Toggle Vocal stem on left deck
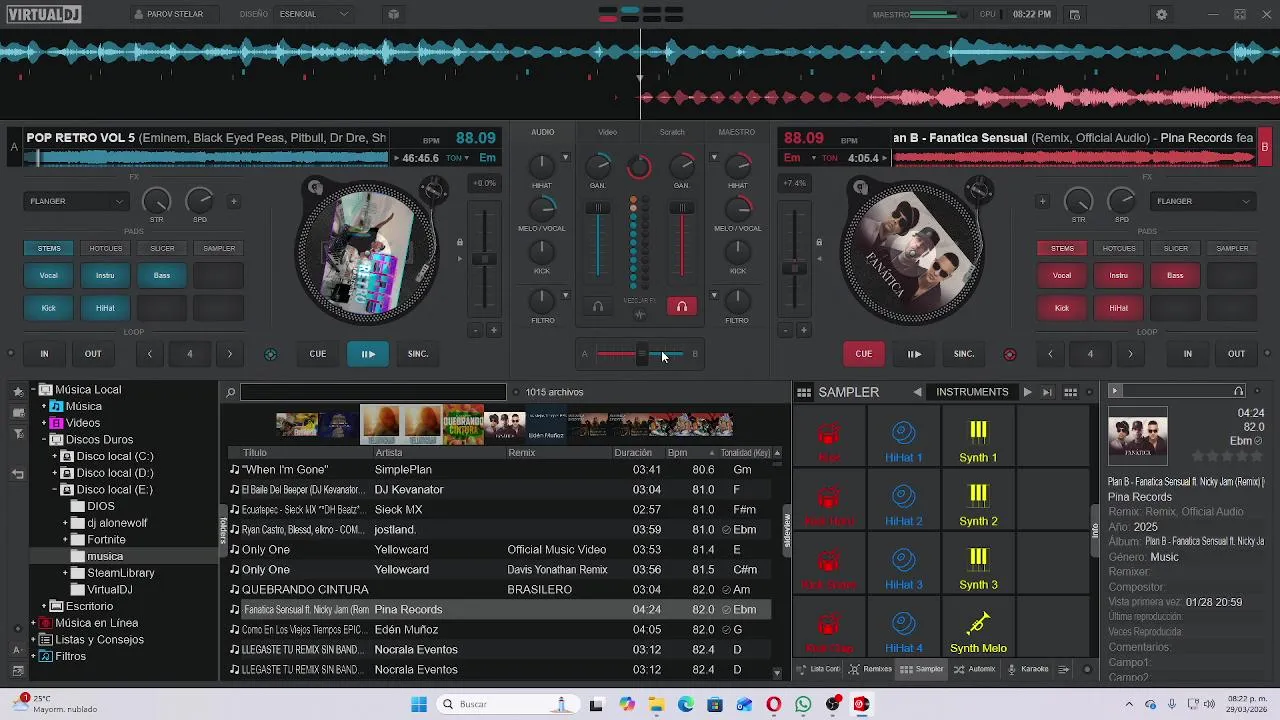 48,275
